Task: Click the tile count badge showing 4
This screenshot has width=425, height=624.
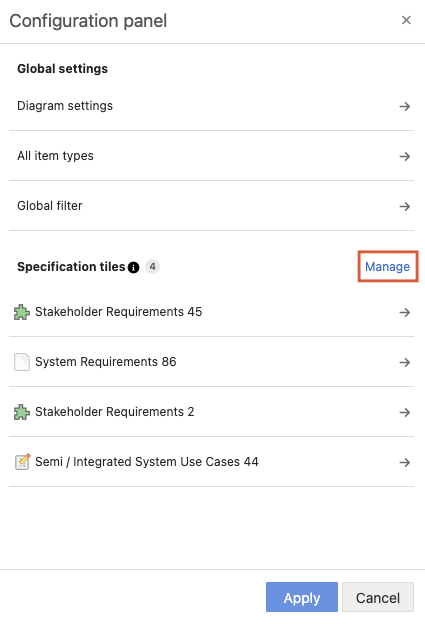Action: pos(152,267)
